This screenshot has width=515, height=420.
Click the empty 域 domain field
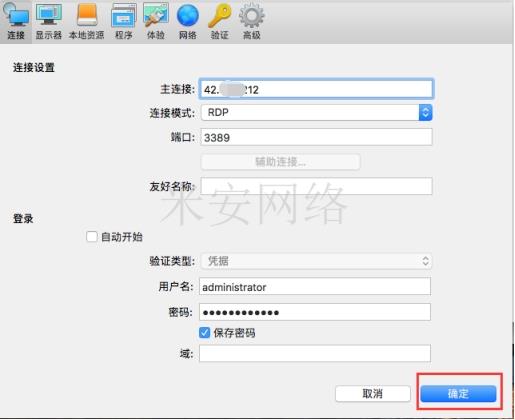click(315, 353)
